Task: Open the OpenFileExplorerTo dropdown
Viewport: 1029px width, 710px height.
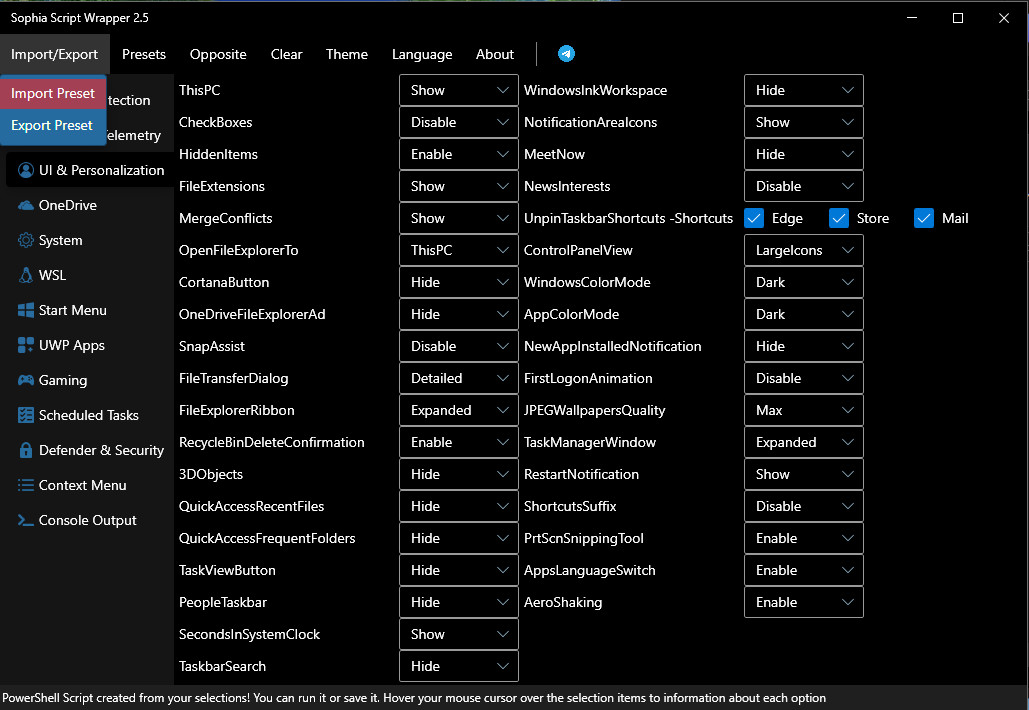Action: point(459,250)
